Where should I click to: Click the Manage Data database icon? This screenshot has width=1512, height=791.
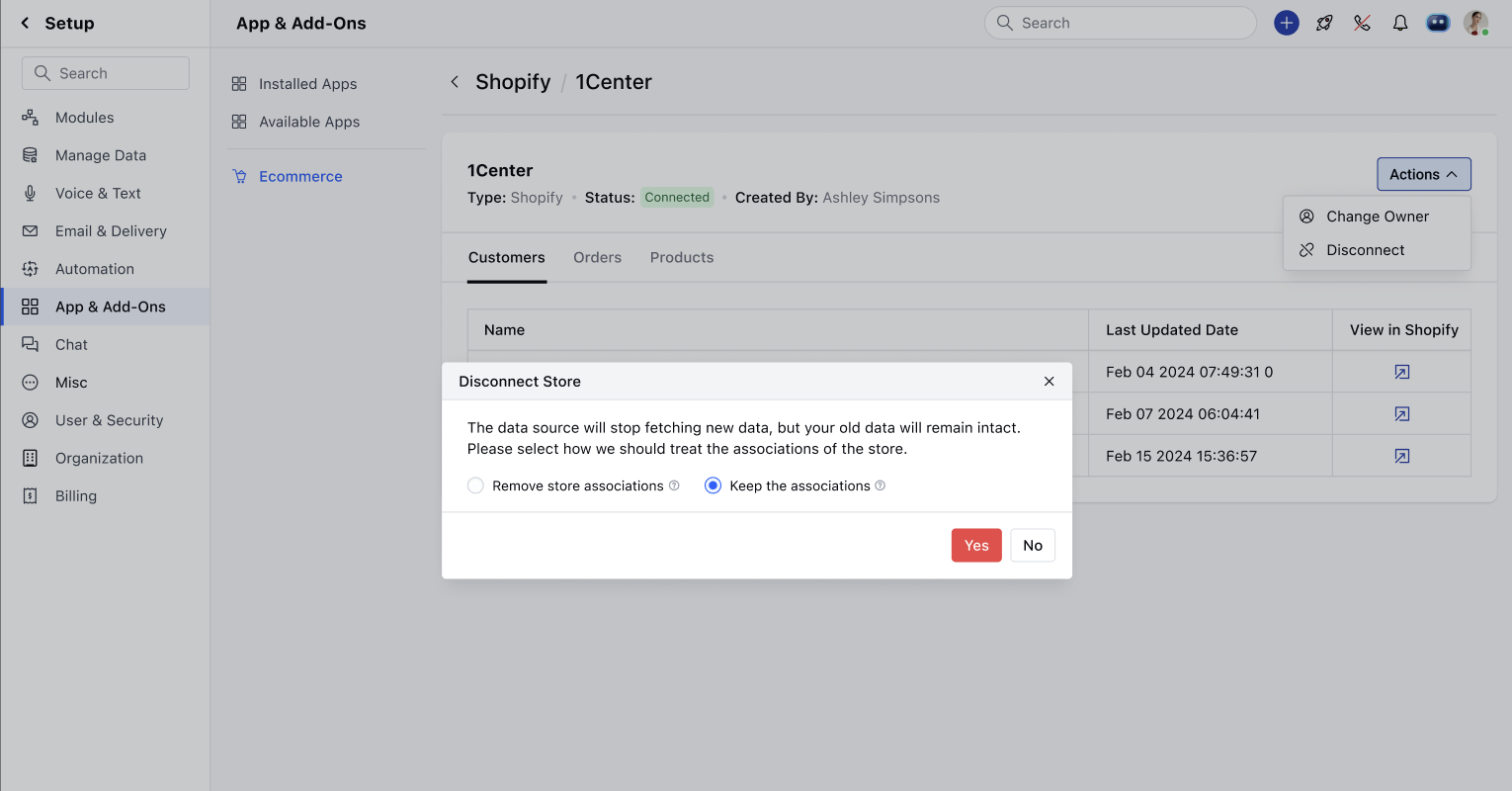(x=31, y=155)
